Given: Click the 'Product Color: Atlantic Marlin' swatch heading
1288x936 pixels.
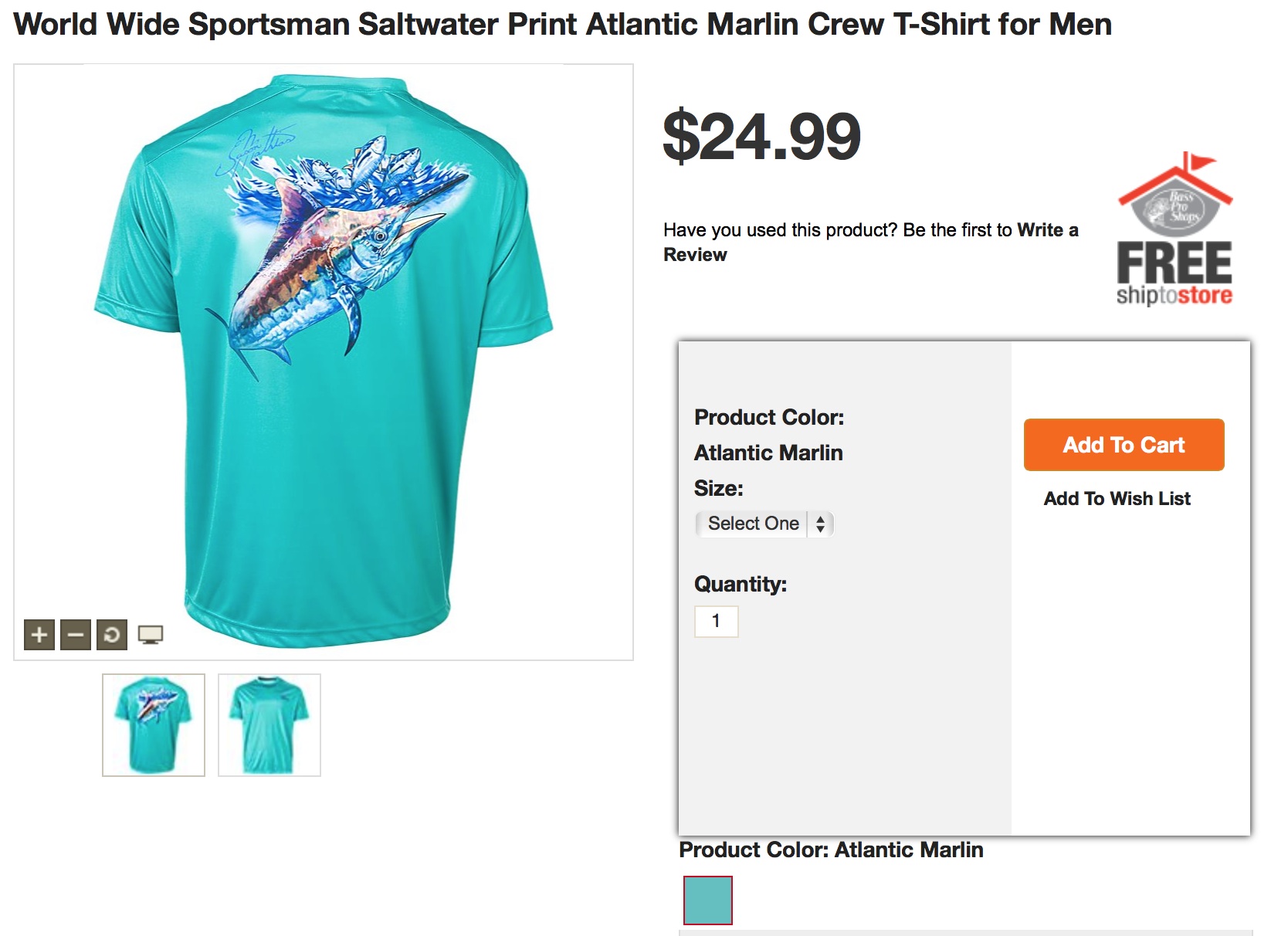Looking at the screenshot, I should 831,850.
